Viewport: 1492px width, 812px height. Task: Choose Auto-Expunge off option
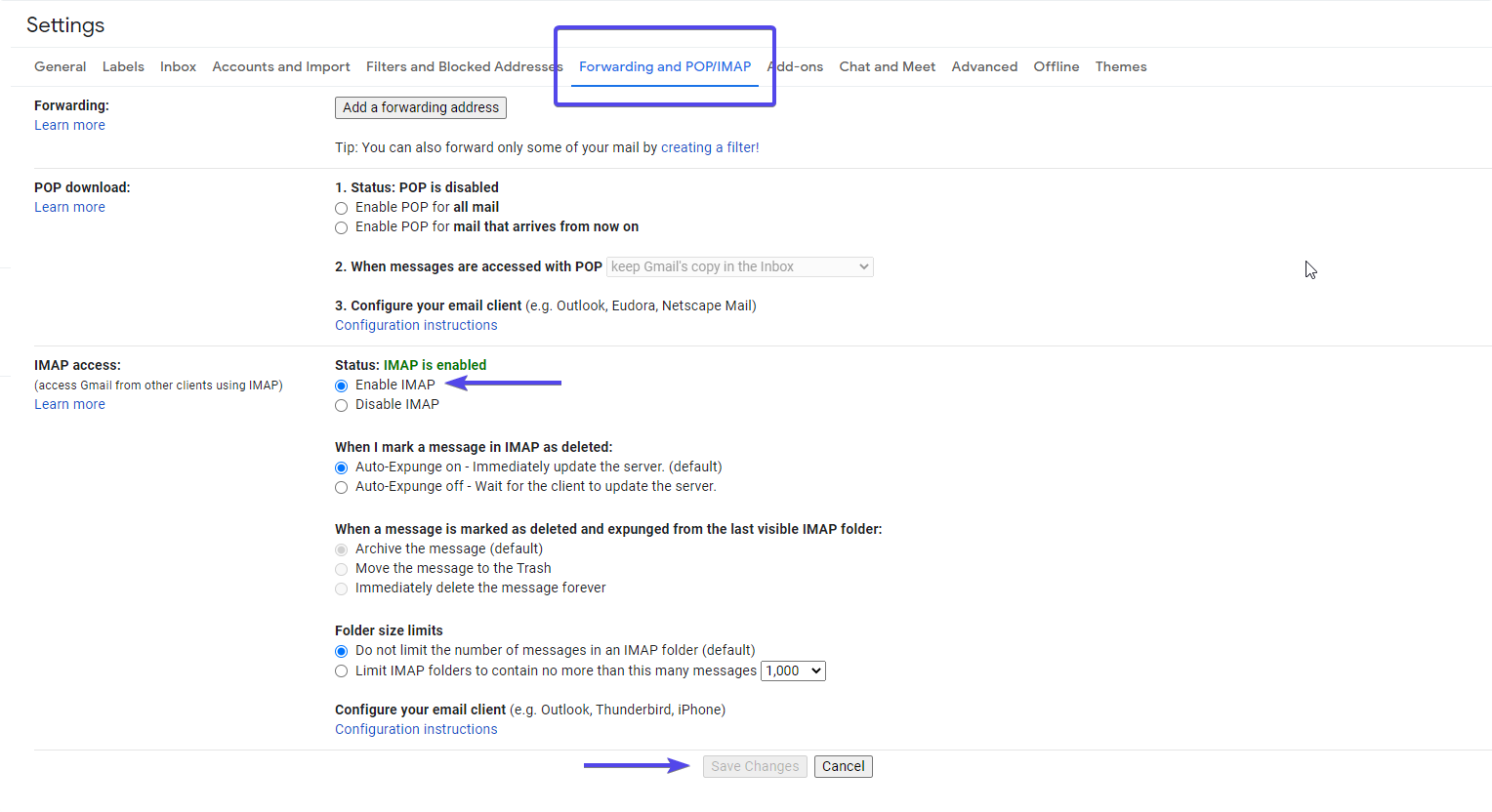[x=341, y=487]
